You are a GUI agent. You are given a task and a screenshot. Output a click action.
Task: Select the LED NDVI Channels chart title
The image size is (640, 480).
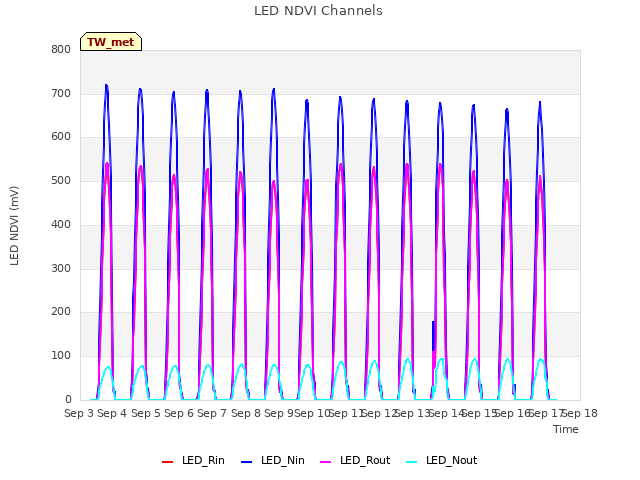318,11
